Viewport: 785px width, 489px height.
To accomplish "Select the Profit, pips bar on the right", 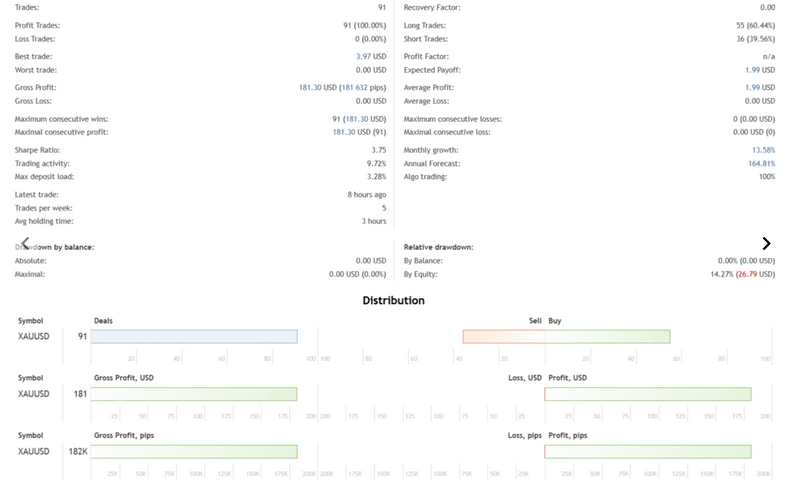I will tap(648, 451).
